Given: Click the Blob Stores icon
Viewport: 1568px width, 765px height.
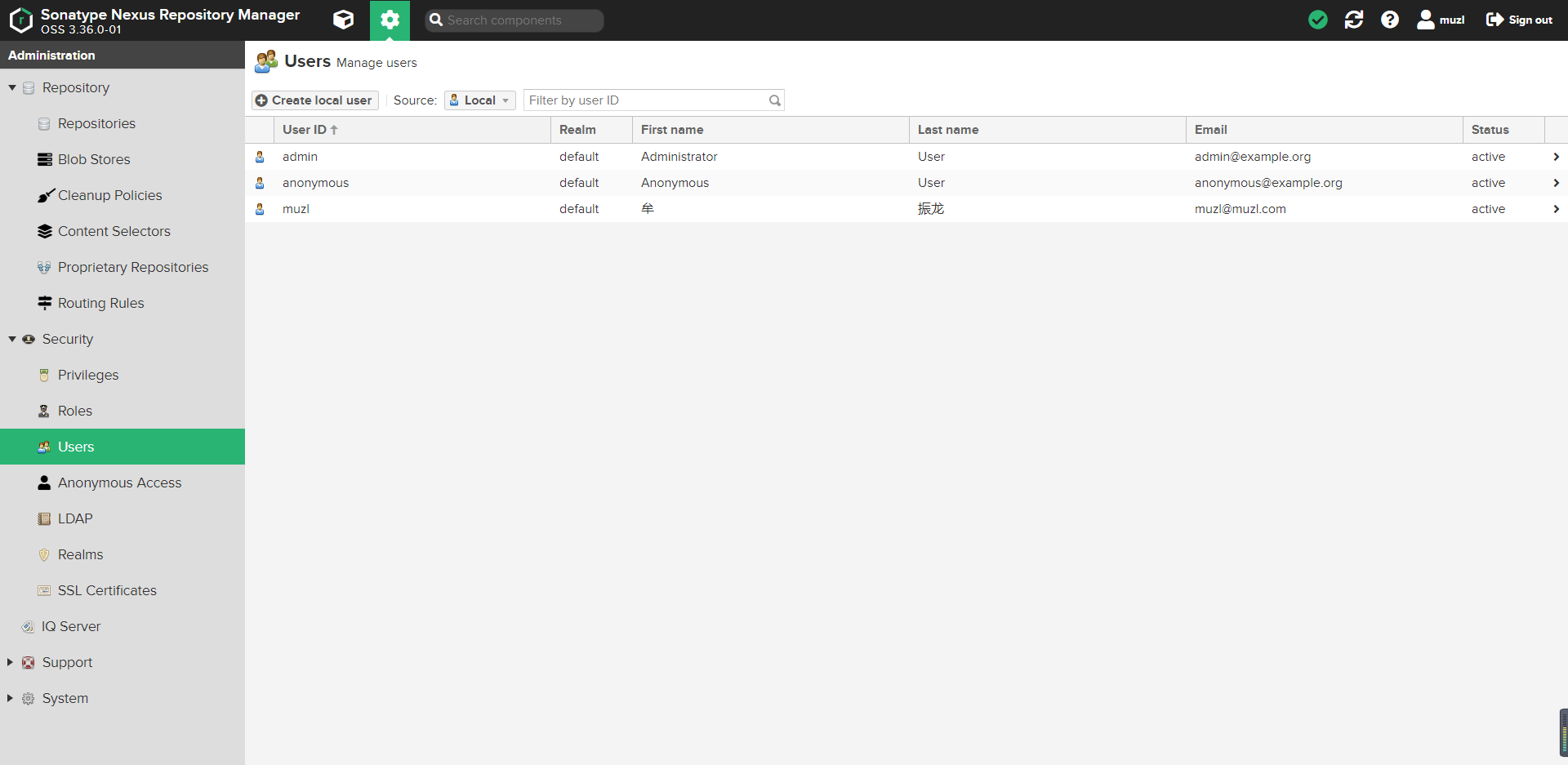Looking at the screenshot, I should [45, 159].
